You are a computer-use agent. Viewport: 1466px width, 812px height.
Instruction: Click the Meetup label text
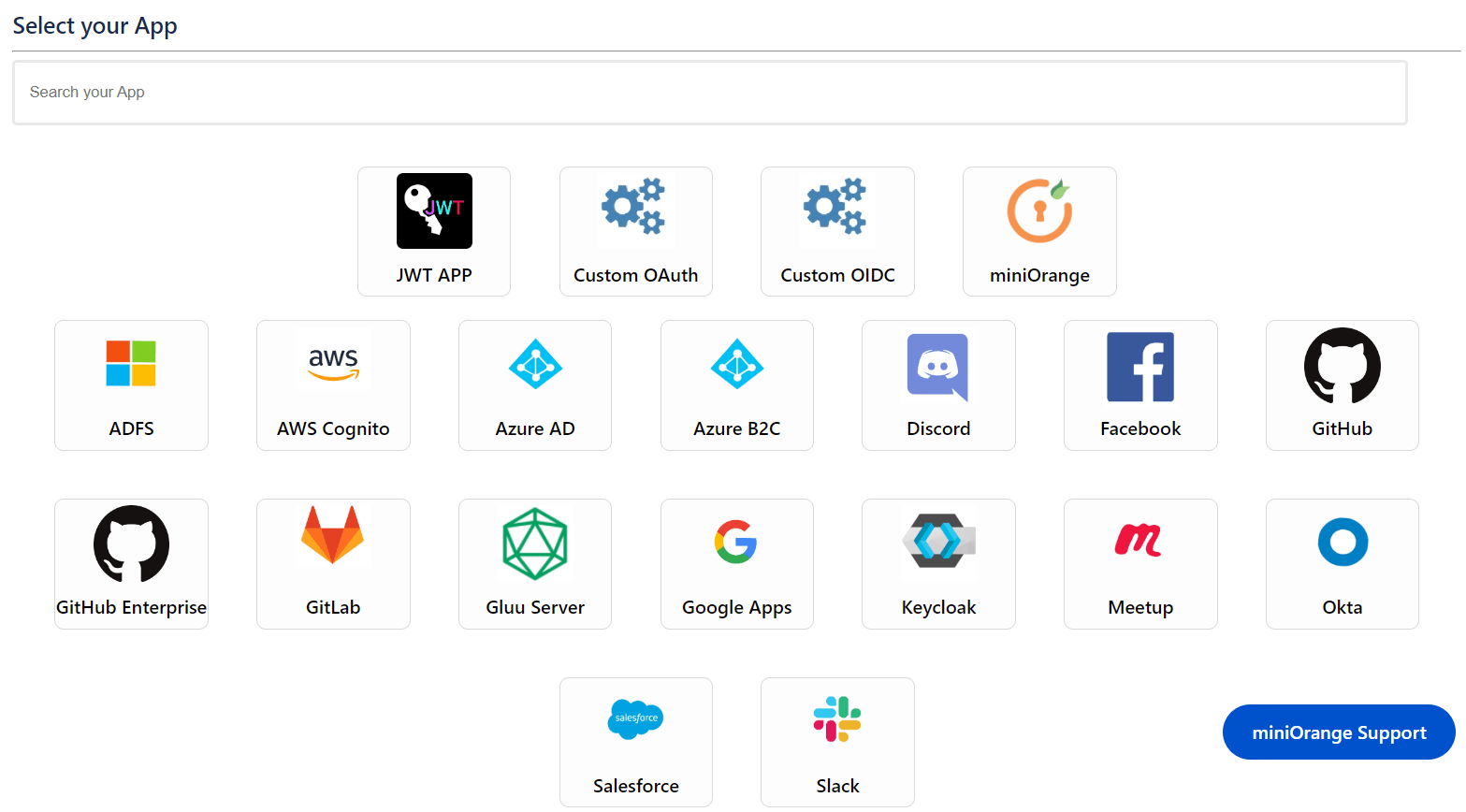pyautogui.click(x=1140, y=608)
